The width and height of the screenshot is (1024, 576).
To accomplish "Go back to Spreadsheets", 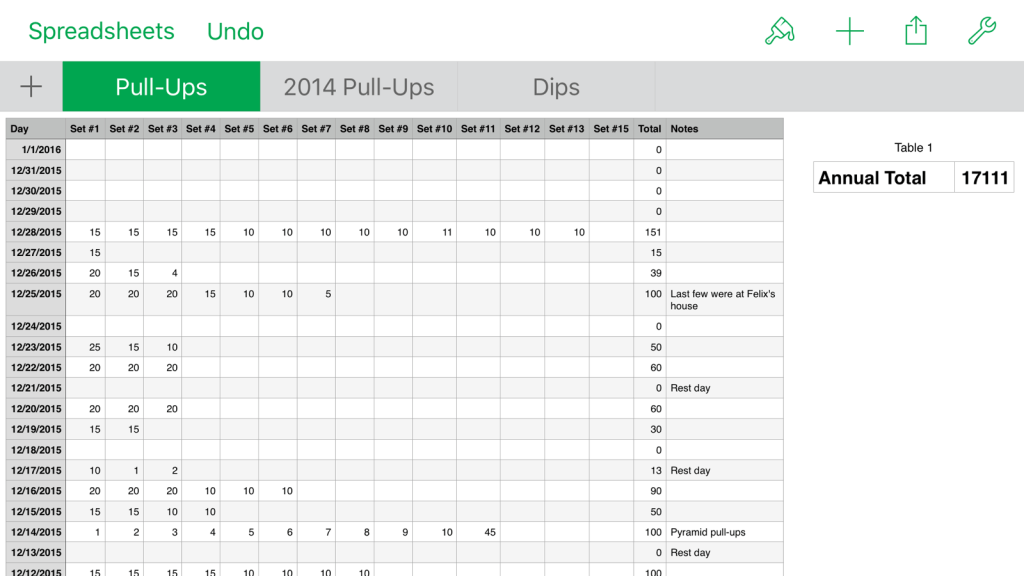I will pos(101,32).
